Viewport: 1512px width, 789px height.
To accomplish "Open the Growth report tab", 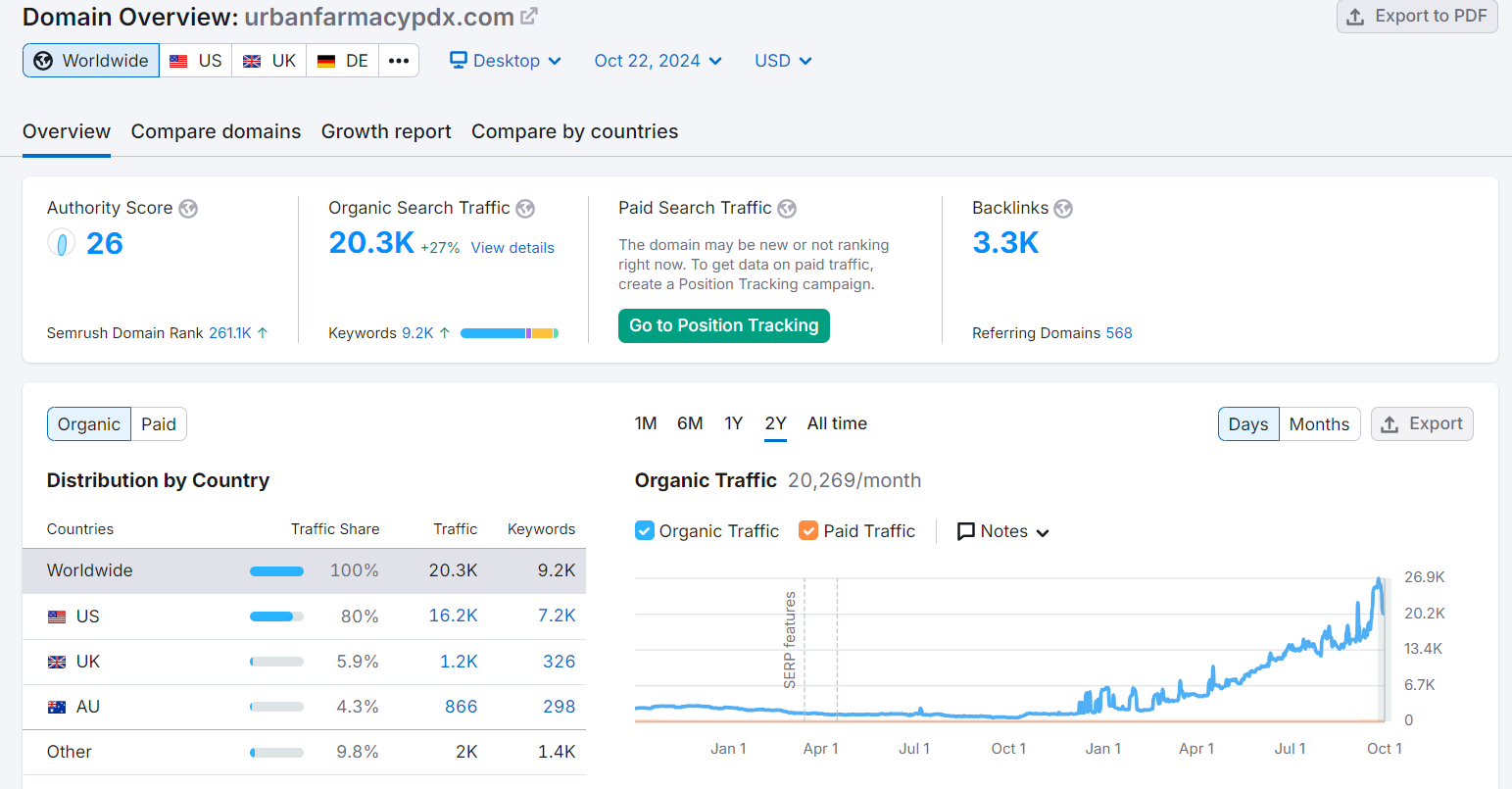I will pyautogui.click(x=386, y=131).
